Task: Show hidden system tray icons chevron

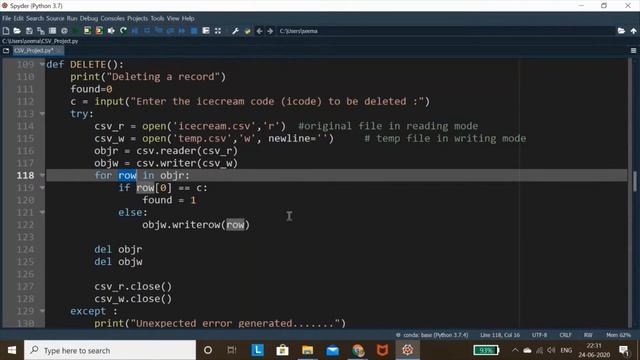Action: pyautogui.click(x=515, y=350)
